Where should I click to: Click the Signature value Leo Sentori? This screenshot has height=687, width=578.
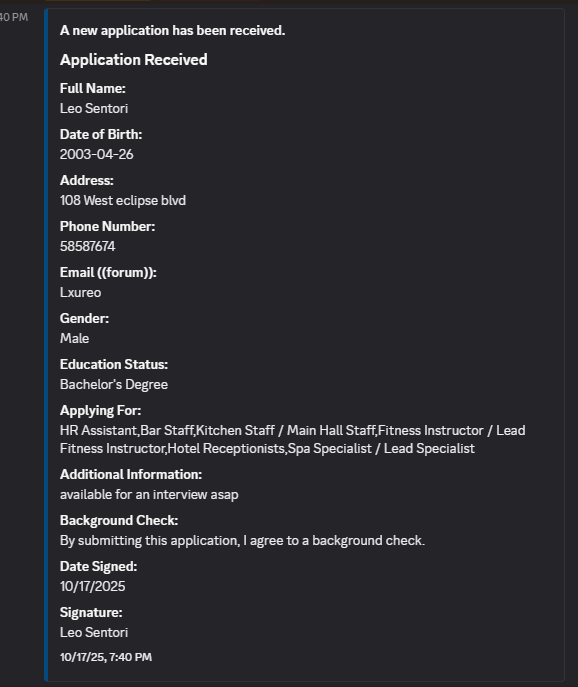pos(94,632)
